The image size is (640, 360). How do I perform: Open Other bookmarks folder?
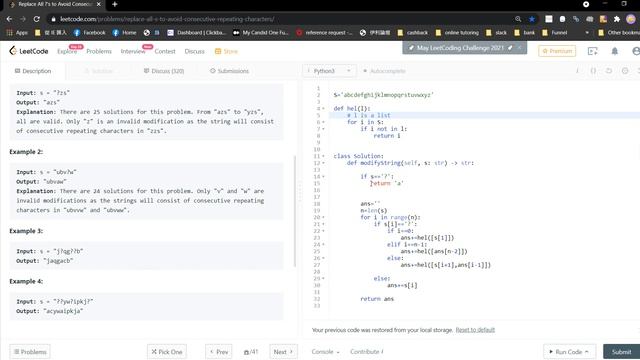619,33
